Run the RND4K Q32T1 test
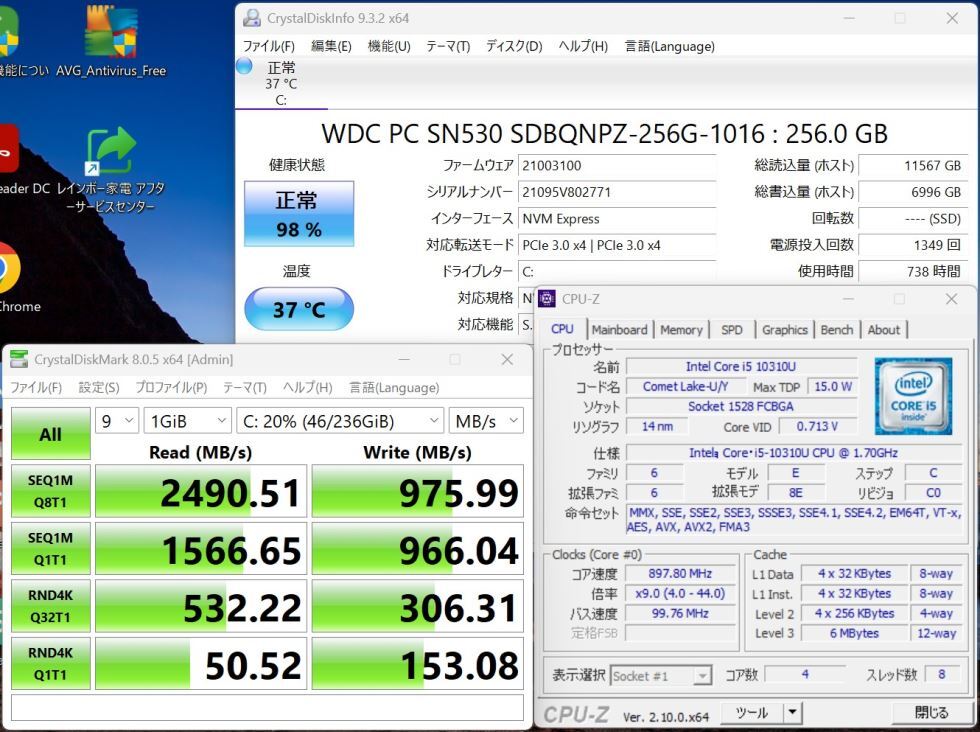 point(51,606)
